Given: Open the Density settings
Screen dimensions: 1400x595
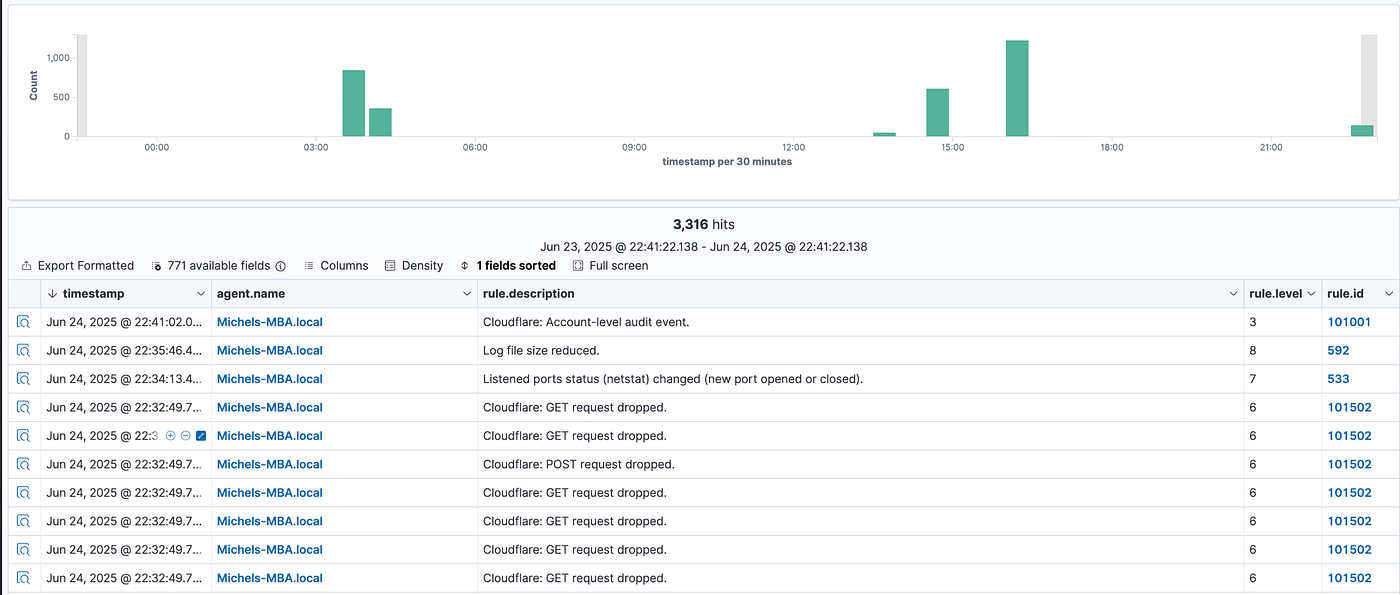Looking at the screenshot, I should click(414, 266).
